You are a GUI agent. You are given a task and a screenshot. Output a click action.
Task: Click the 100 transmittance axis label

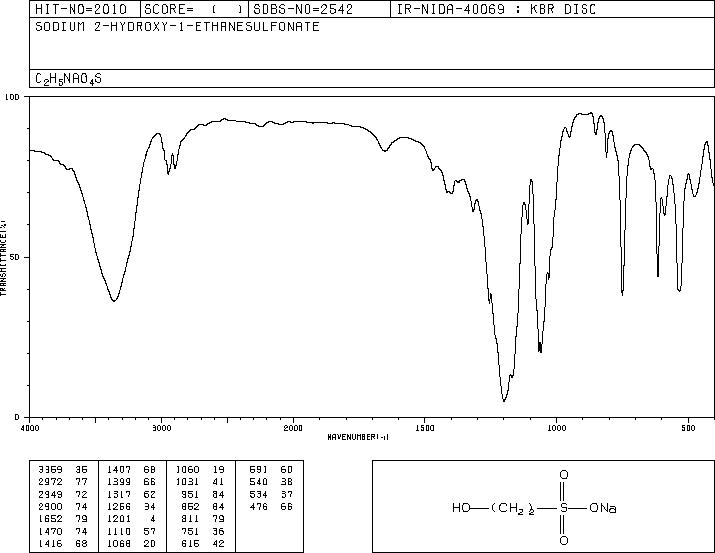12,97
